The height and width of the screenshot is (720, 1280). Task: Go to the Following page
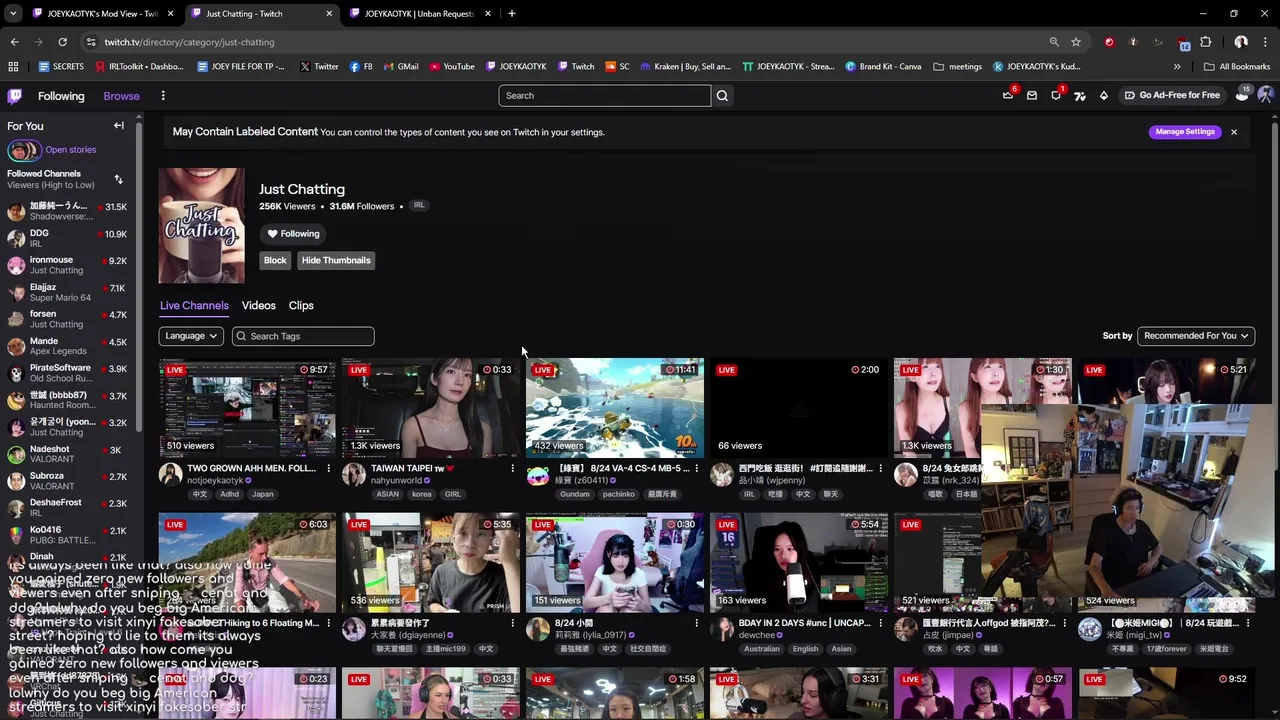(x=61, y=96)
